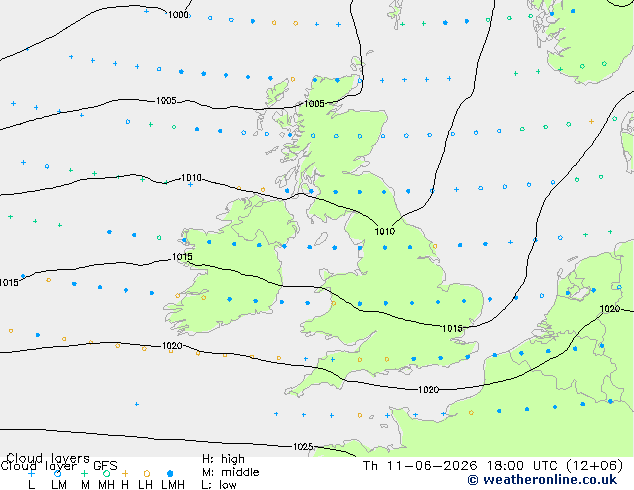Click the 'M: middle' key text

click(230, 472)
